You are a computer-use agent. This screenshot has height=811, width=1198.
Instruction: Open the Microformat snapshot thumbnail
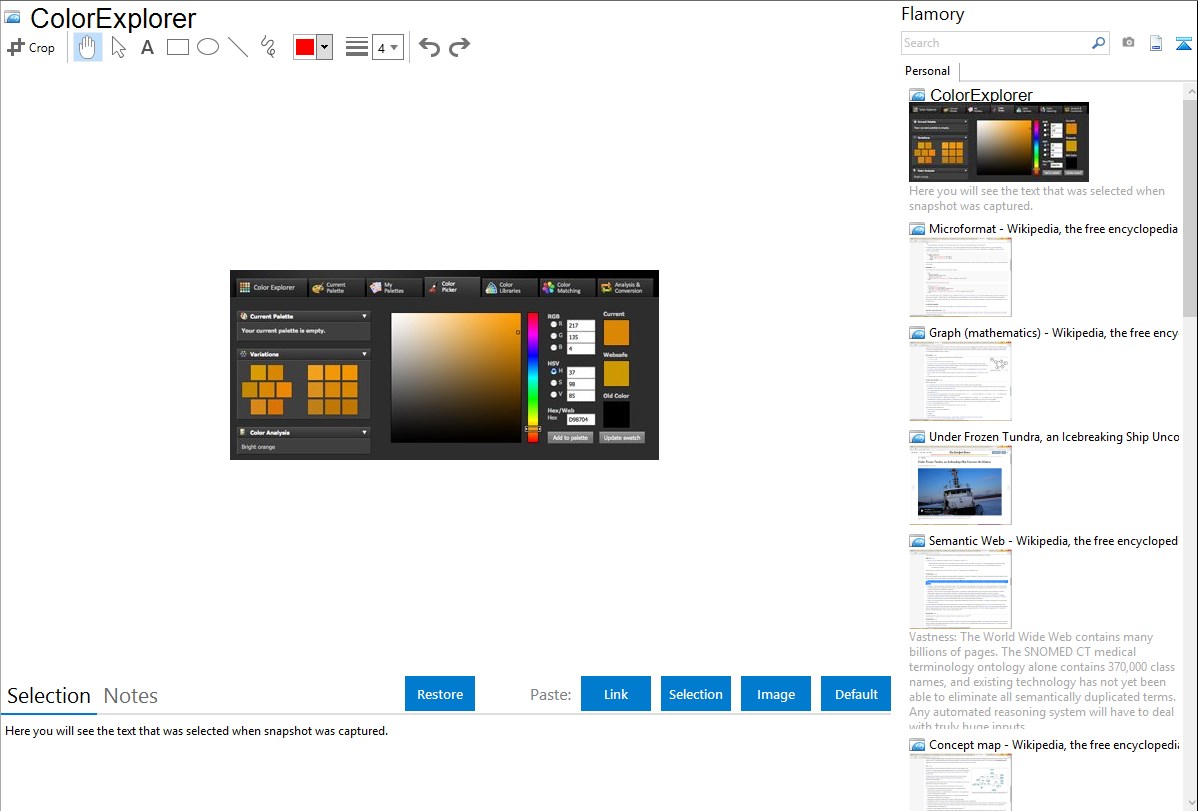[960, 277]
